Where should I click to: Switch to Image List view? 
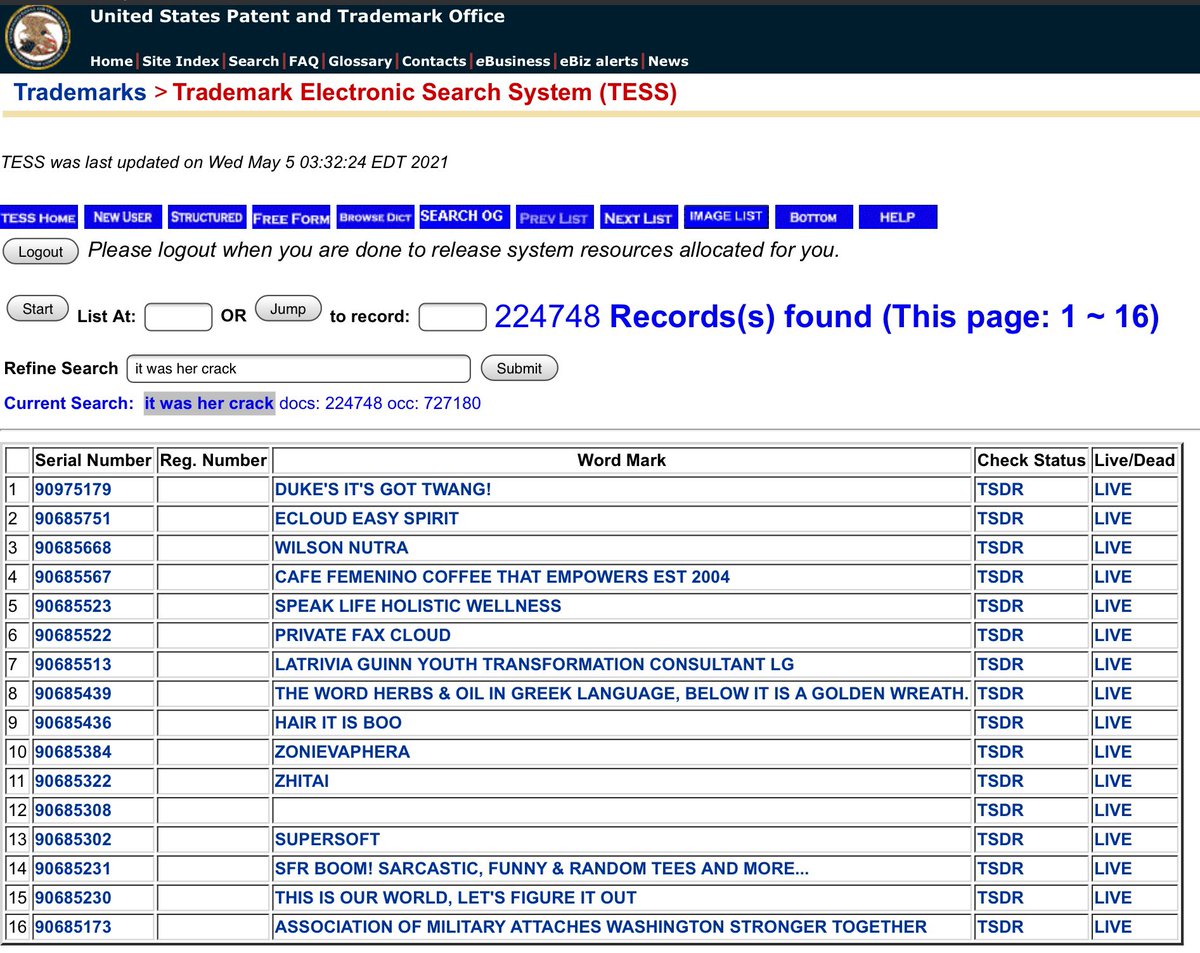click(726, 217)
